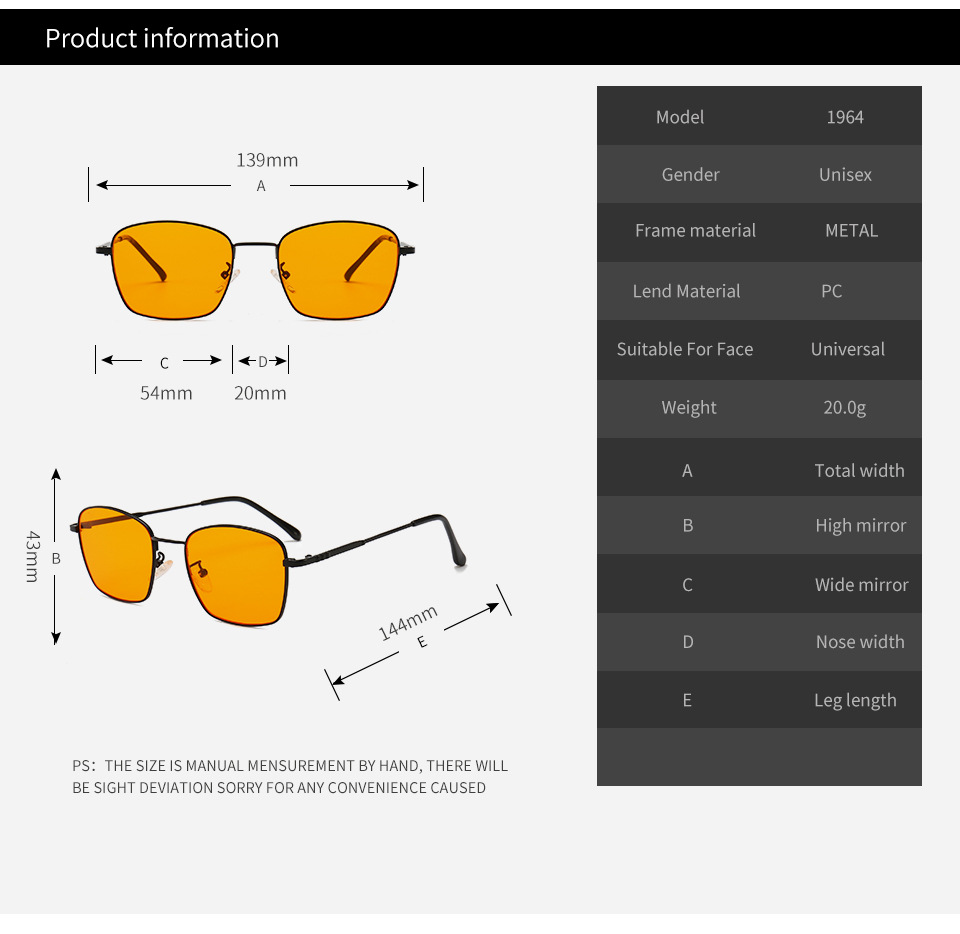Click the Product information header title

click(162, 38)
